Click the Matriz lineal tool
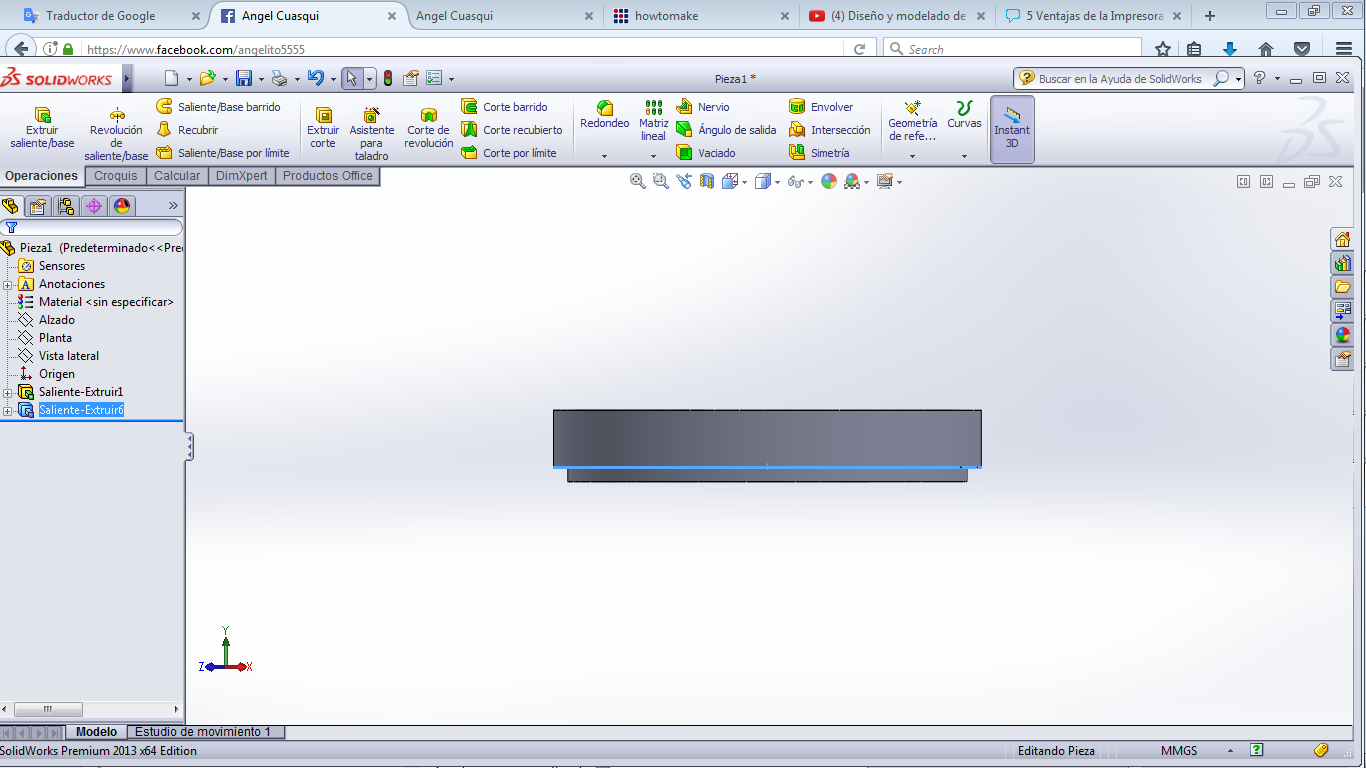The image size is (1366, 768). point(653,120)
